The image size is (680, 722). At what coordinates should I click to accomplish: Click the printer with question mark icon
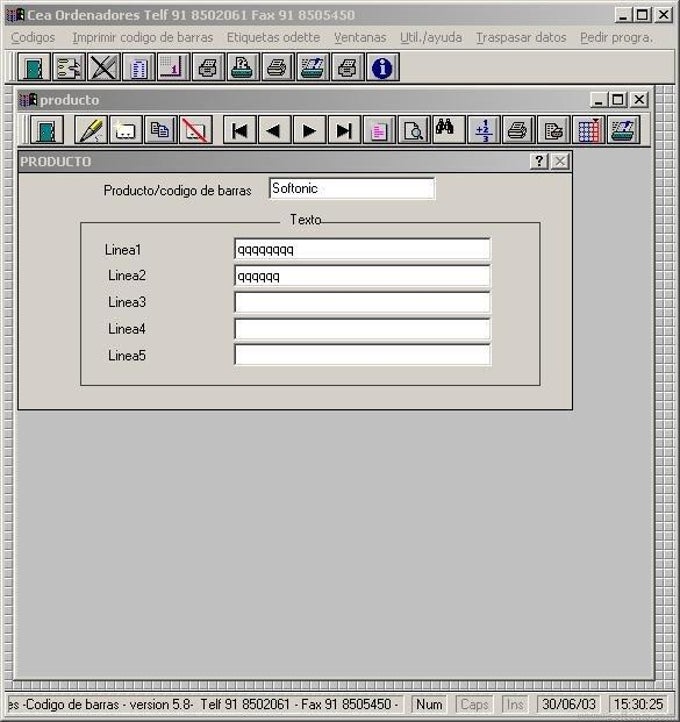pos(243,68)
